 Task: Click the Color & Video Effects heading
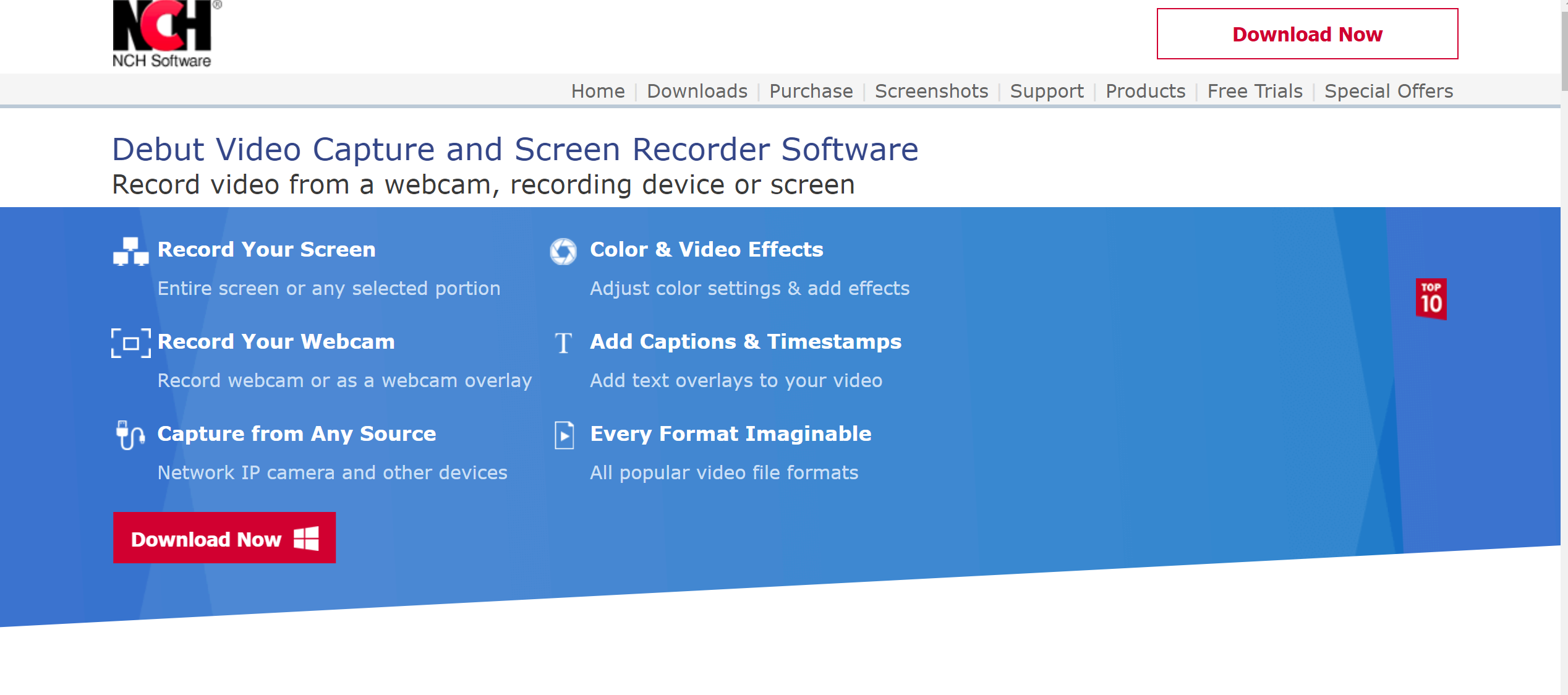707,250
